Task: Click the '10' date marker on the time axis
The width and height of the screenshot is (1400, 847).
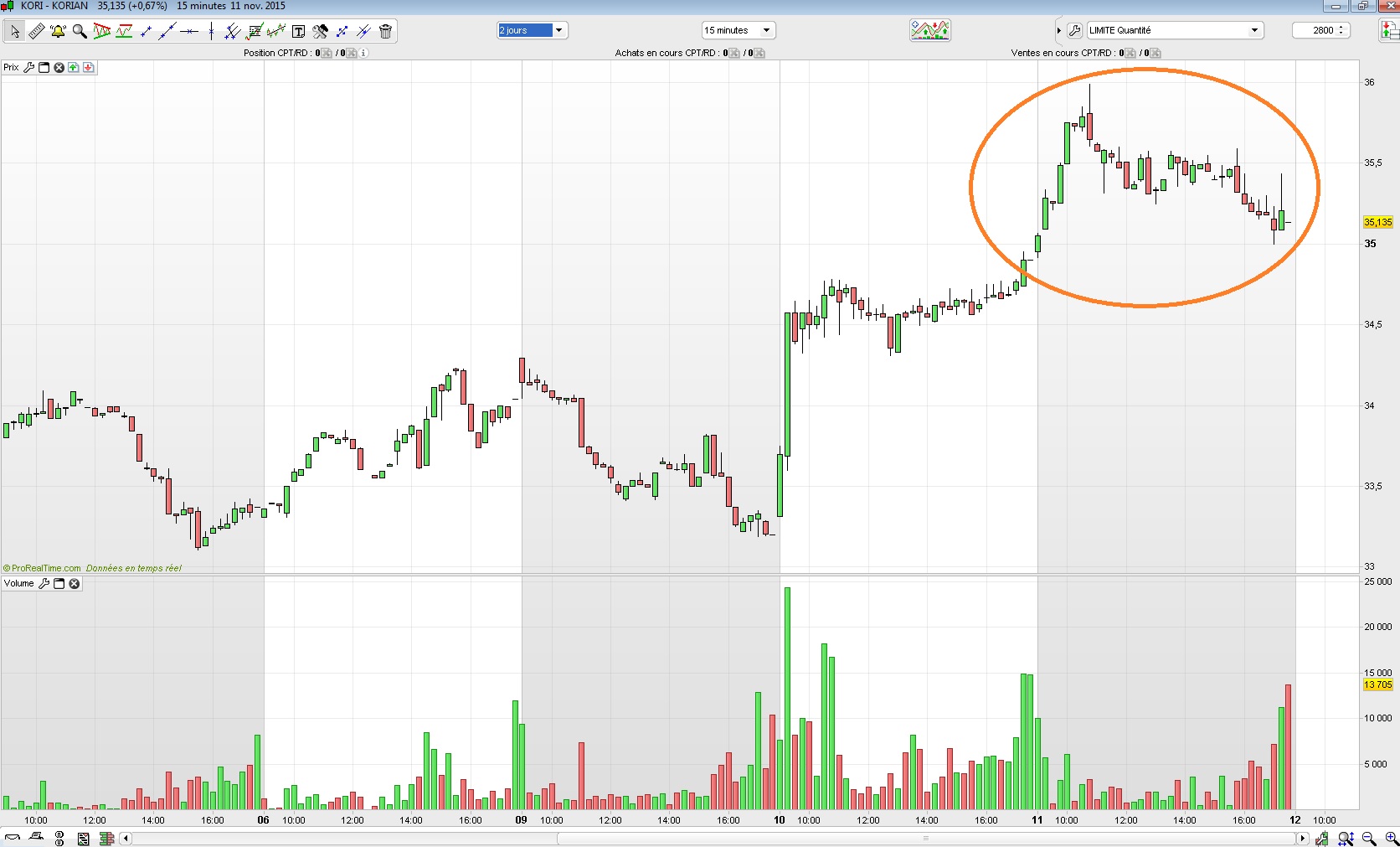Action: (779, 820)
